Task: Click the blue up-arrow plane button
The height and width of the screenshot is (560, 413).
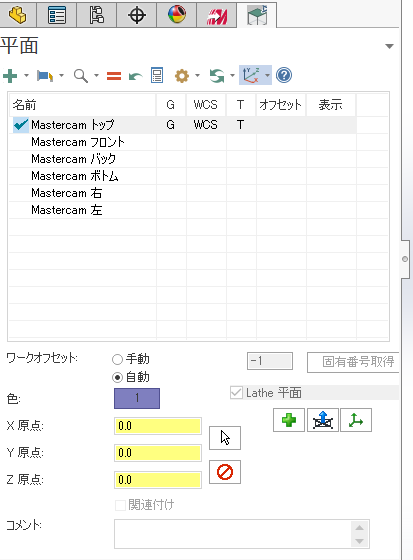Action: [323, 420]
